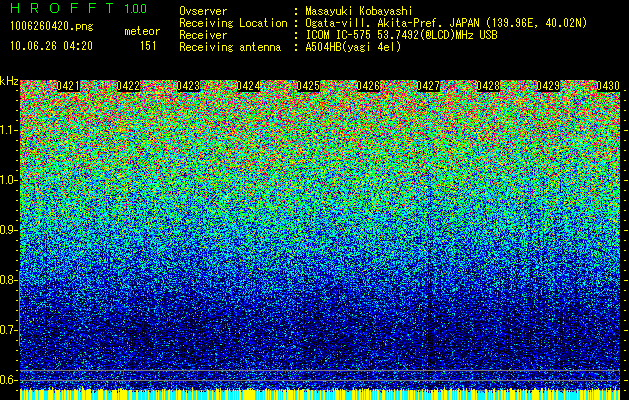
Task: Click the 0428 time marker
Action: 488,86
